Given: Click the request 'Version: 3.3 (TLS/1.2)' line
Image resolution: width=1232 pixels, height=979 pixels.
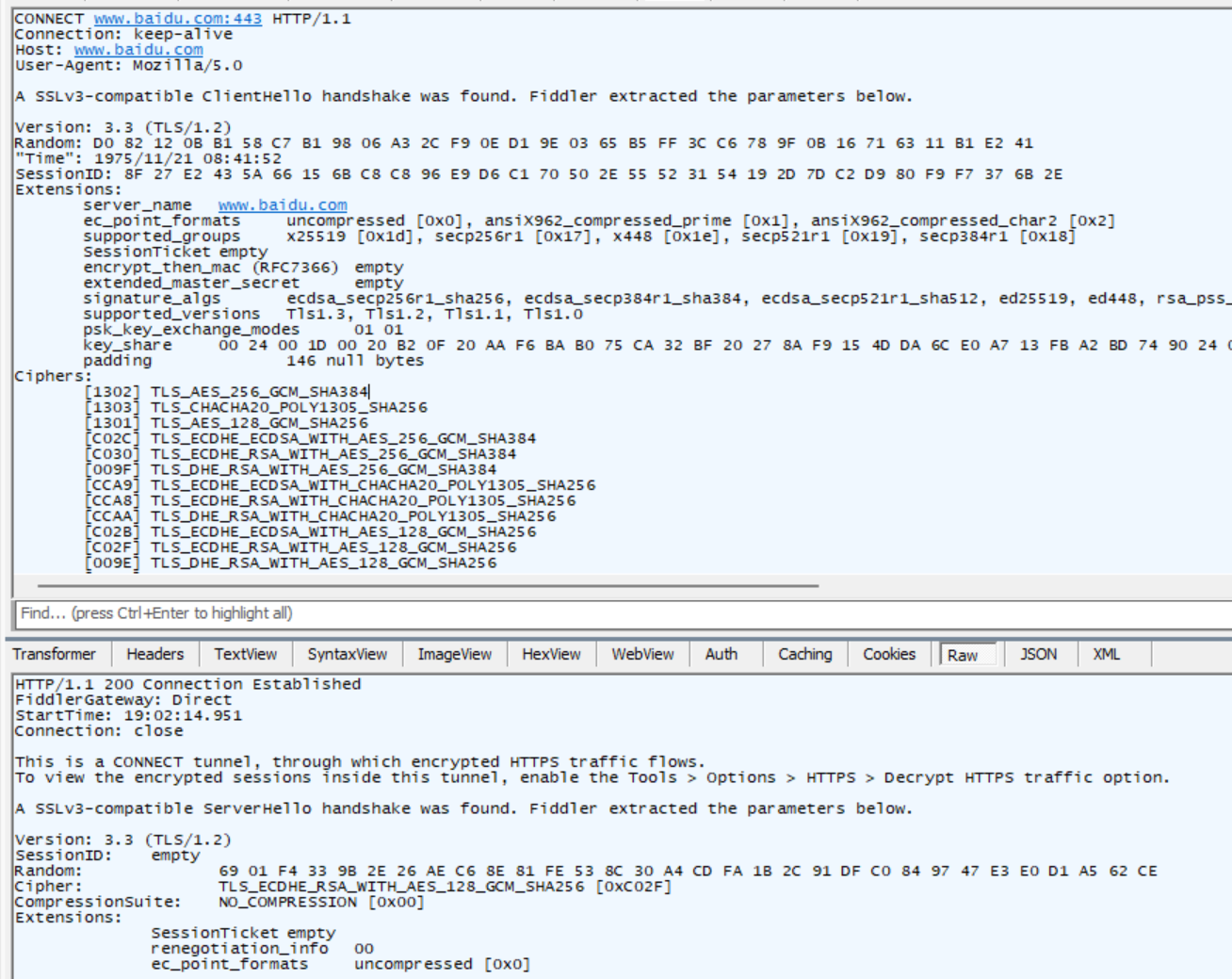Looking at the screenshot, I should [x=122, y=128].
